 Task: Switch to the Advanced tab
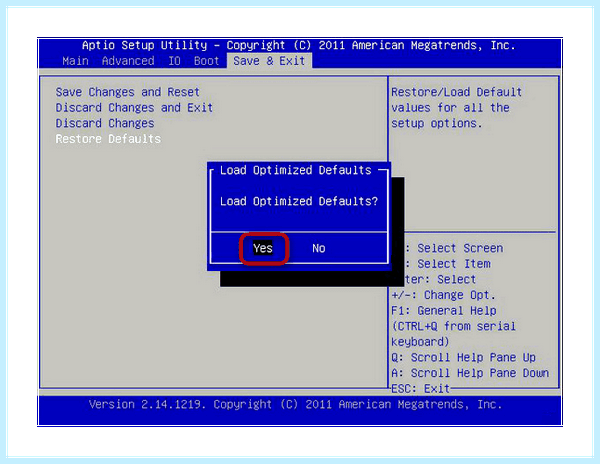128,61
